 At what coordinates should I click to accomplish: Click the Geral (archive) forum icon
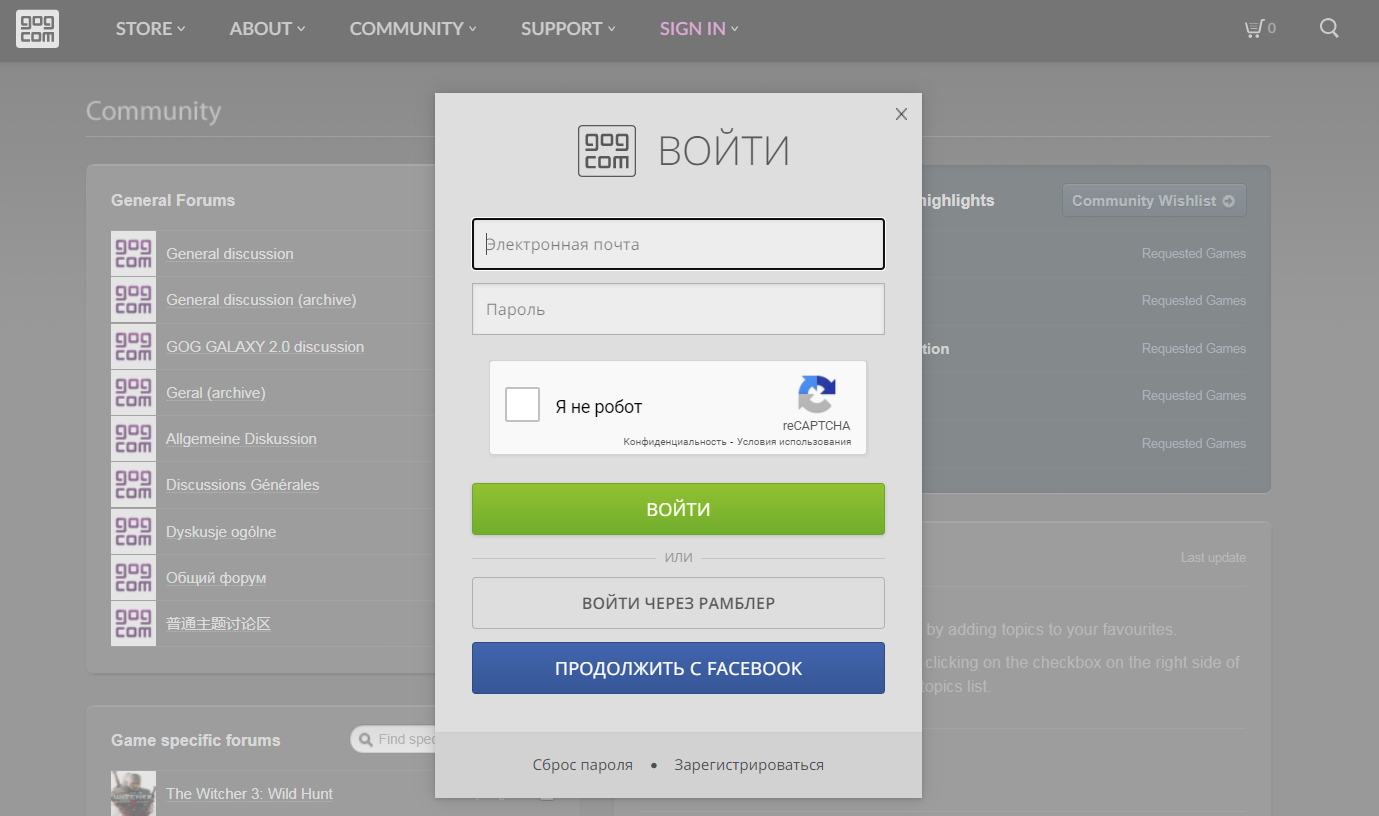pos(133,393)
